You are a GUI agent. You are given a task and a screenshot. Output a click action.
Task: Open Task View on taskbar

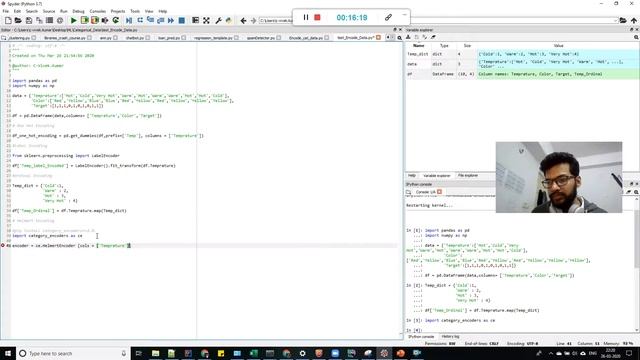click(138, 353)
